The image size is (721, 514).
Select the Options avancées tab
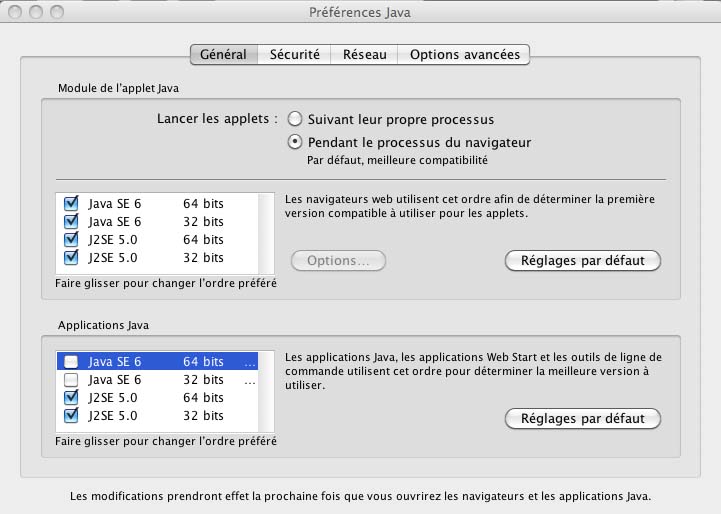click(x=464, y=55)
